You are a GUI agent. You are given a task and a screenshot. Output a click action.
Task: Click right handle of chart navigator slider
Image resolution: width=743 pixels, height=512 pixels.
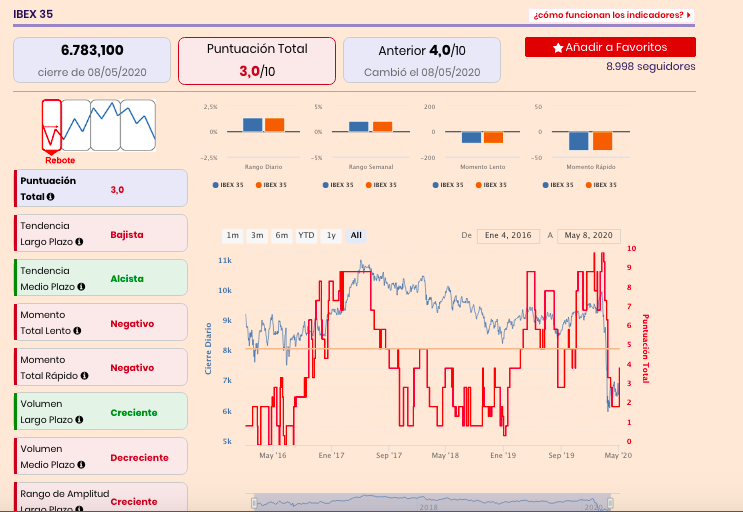[610, 503]
